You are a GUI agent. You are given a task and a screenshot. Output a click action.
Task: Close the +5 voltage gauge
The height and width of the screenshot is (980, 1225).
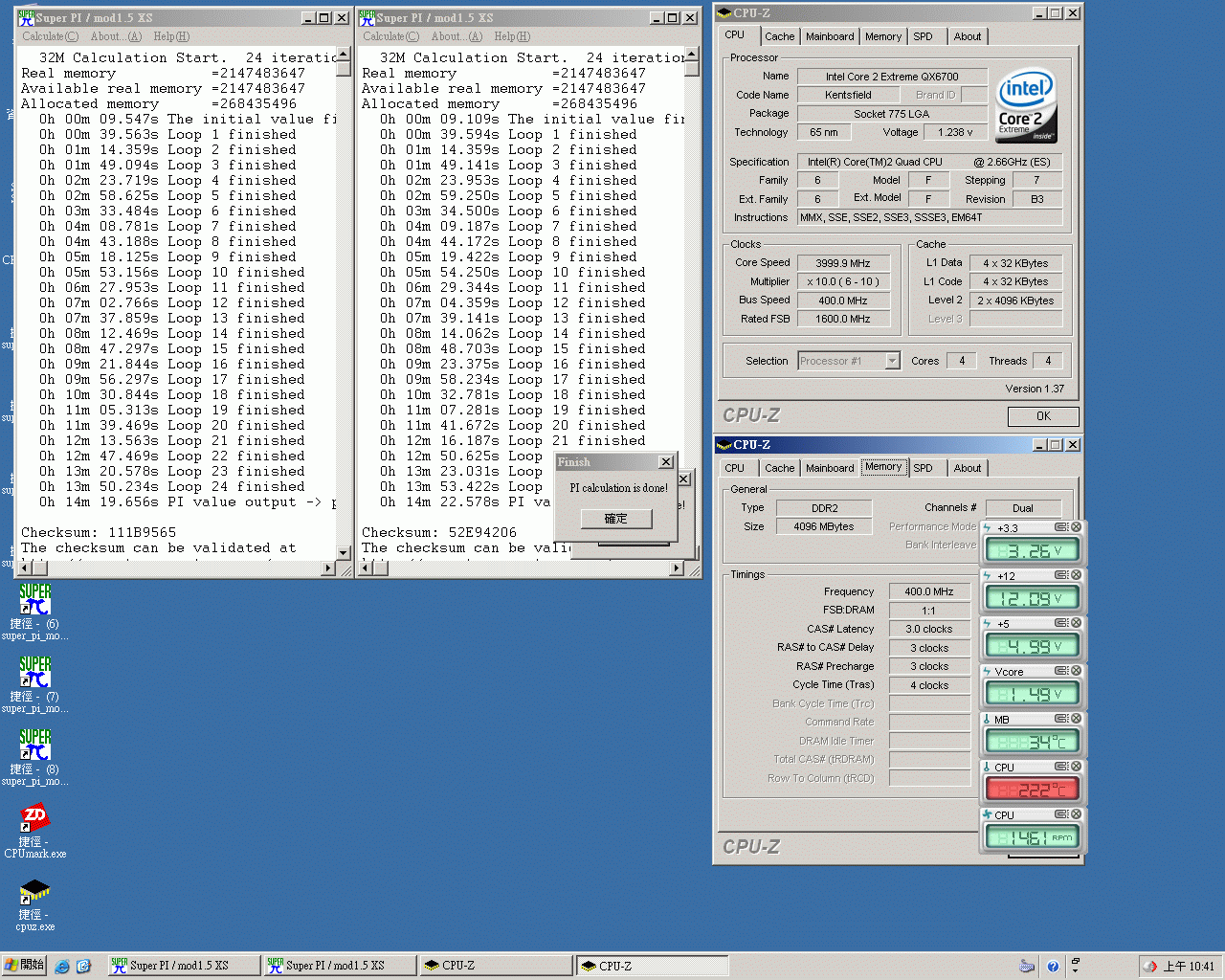pyautogui.click(x=1076, y=623)
